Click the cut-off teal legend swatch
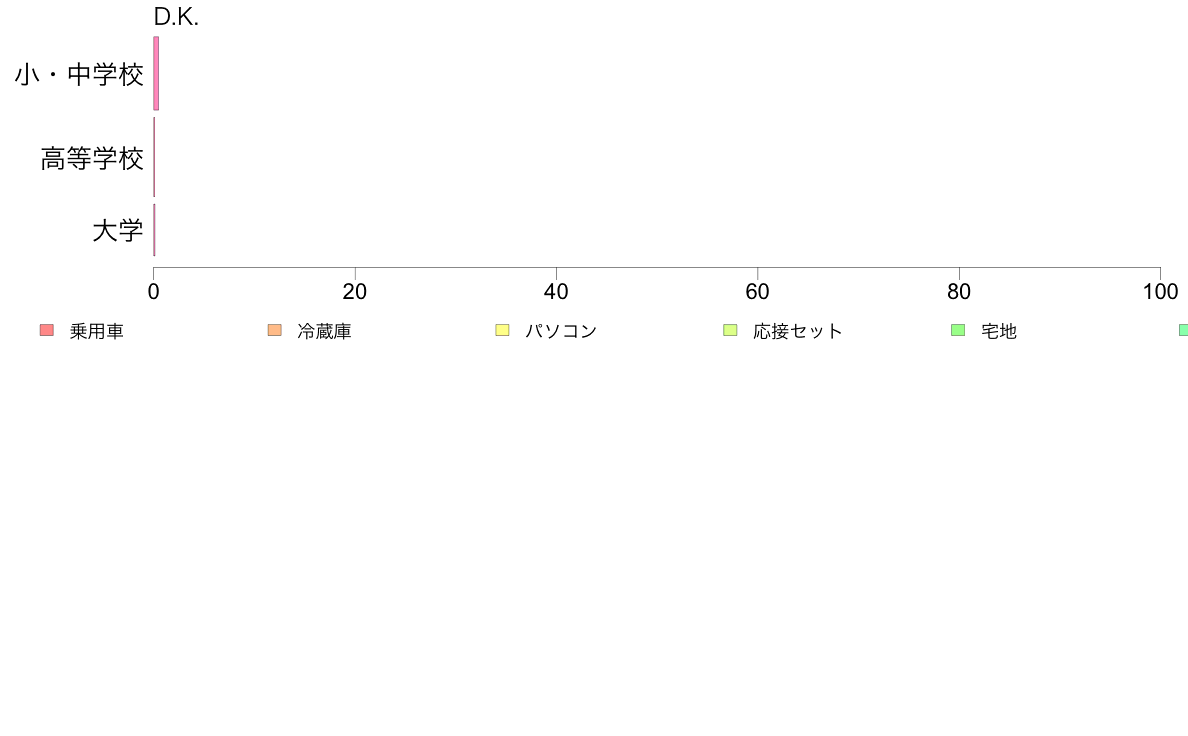This screenshot has height=736, width=1188. (x=1183, y=330)
